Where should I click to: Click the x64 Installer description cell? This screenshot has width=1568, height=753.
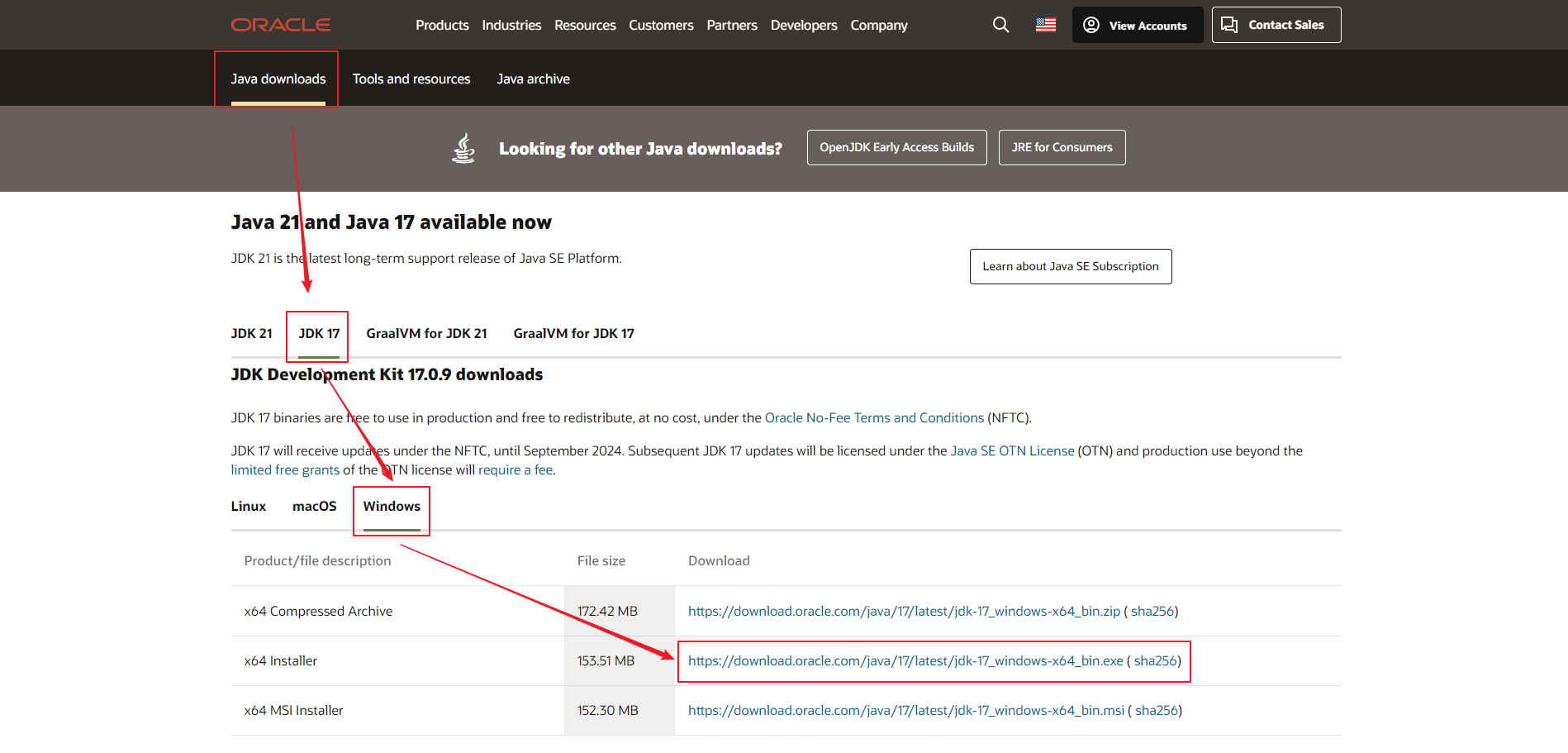[280, 660]
